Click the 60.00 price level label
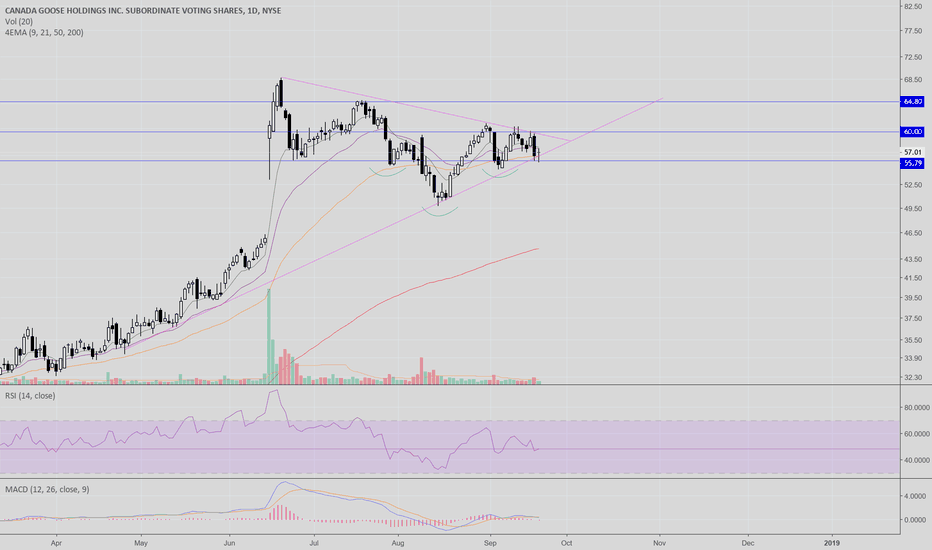The height and width of the screenshot is (550, 932). coord(912,131)
